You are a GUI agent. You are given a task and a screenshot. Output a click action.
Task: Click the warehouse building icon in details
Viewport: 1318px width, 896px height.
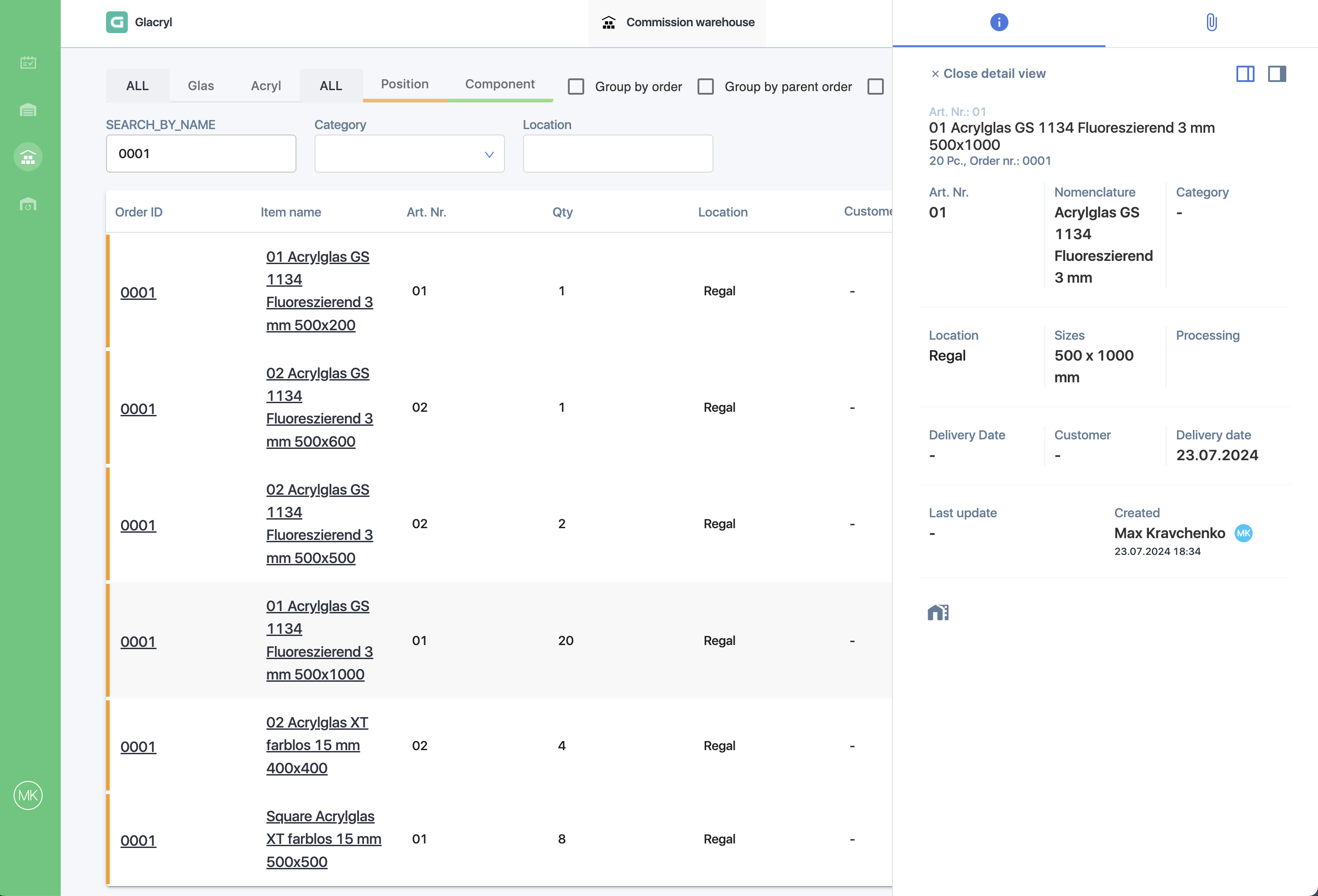tap(938, 612)
